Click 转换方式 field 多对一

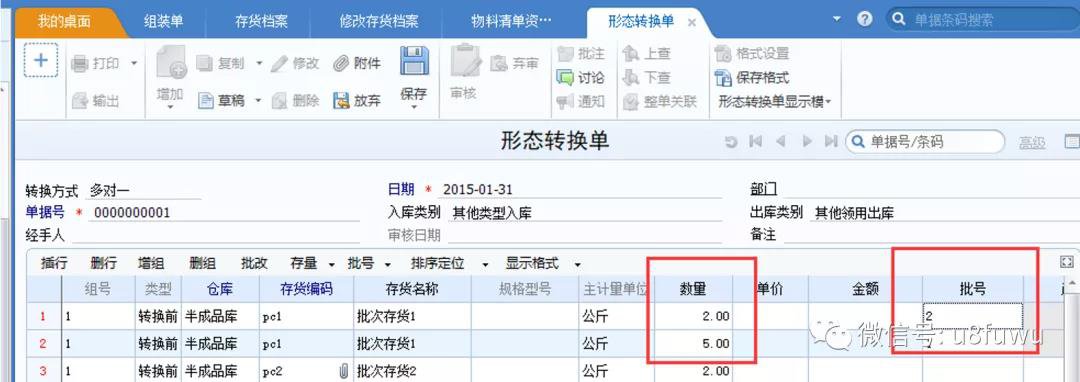click(x=143, y=191)
